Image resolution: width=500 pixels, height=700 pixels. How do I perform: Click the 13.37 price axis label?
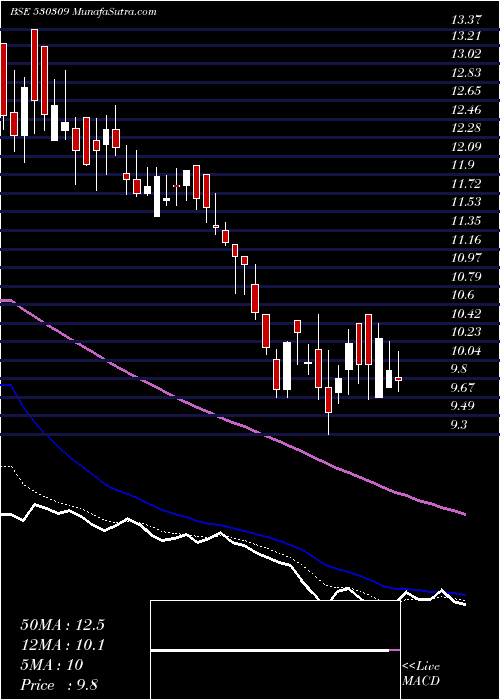(466, 20)
